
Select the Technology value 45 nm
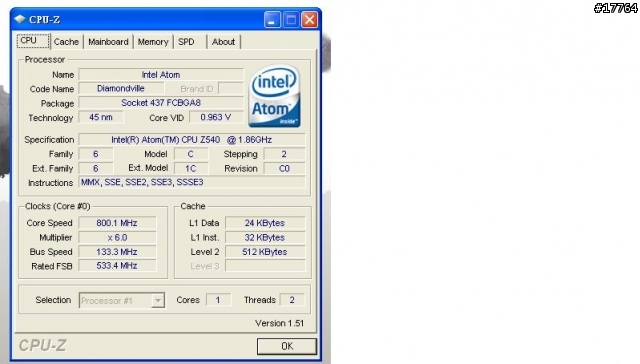click(x=101, y=118)
